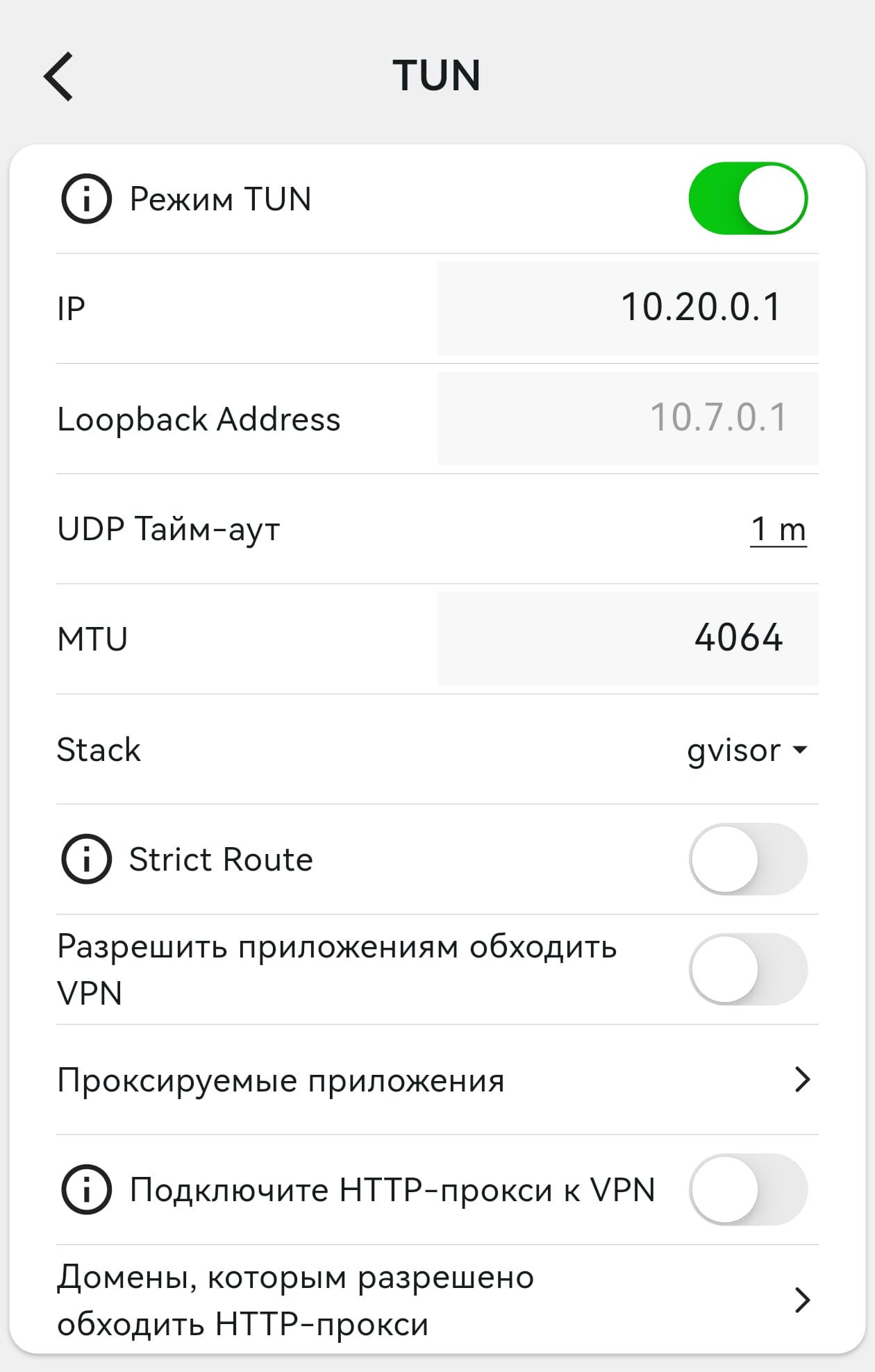This screenshot has height=1372, width=875.
Task: Turn off the Режим TUN switch
Action: tap(748, 199)
